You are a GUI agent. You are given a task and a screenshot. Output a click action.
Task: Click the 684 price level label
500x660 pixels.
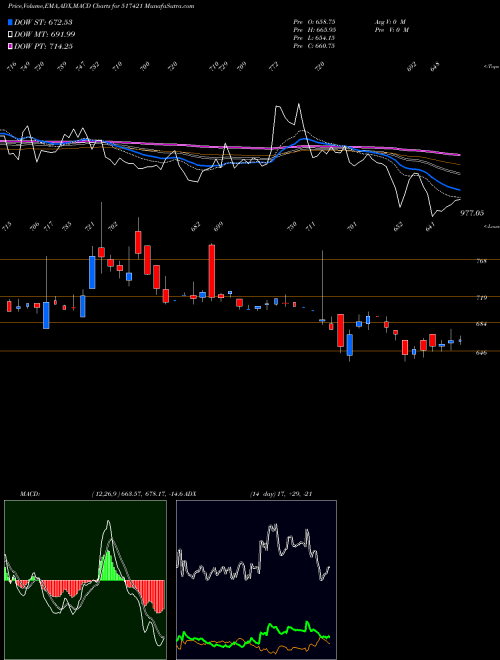pyautogui.click(x=481, y=324)
